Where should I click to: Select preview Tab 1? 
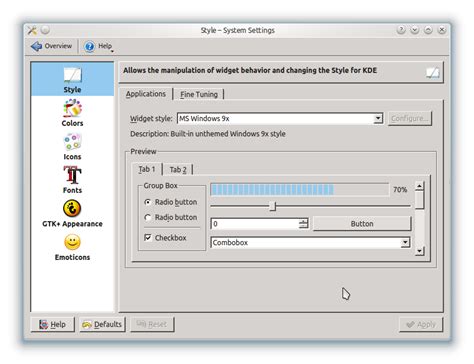coord(147,169)
